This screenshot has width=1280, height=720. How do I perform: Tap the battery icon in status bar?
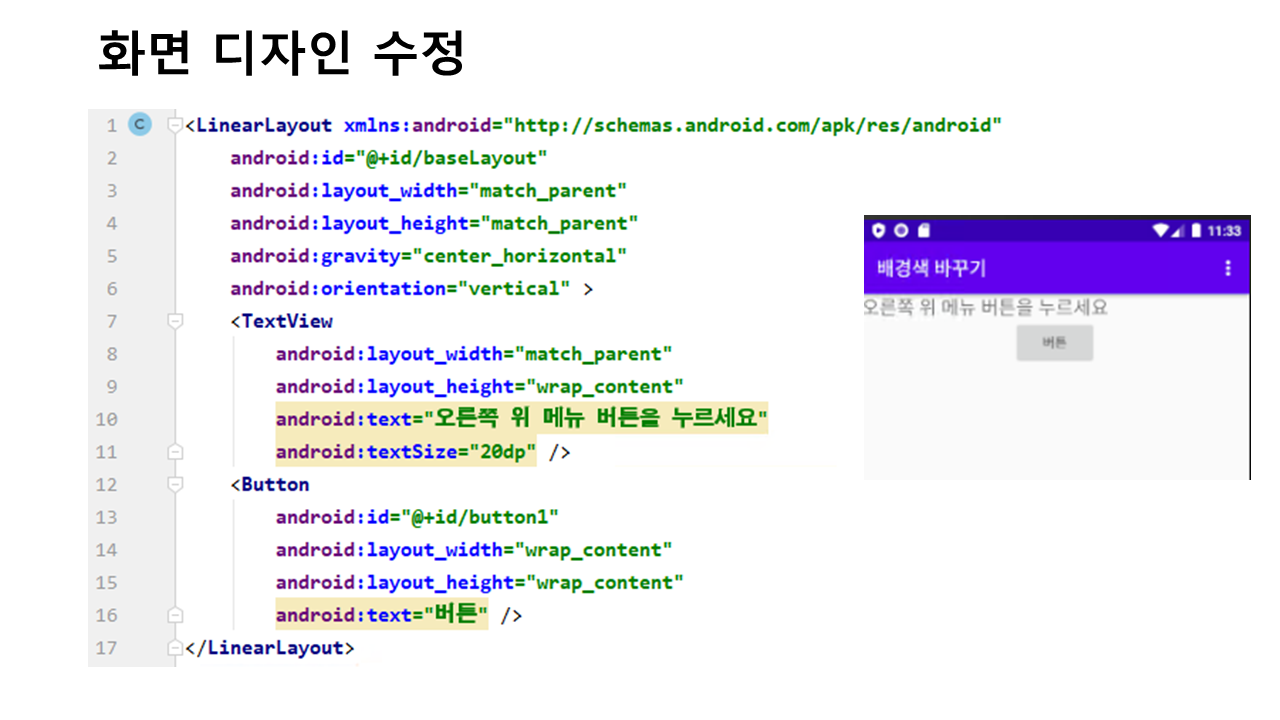point(1195,231)
